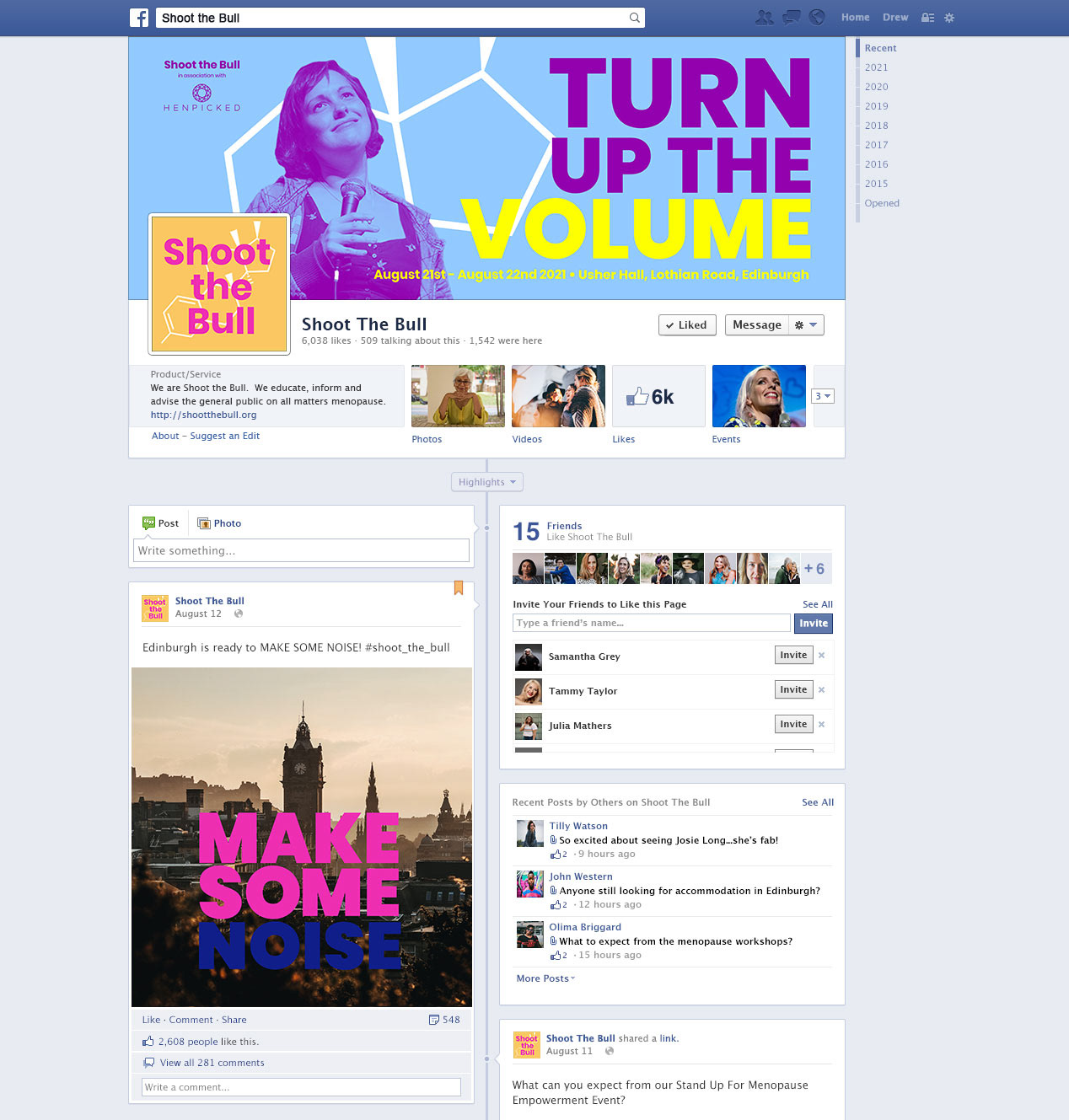This screenshot has height=1120, width=1069.
Task: Click the Facebook logo icon
Action: click(139, 18)
